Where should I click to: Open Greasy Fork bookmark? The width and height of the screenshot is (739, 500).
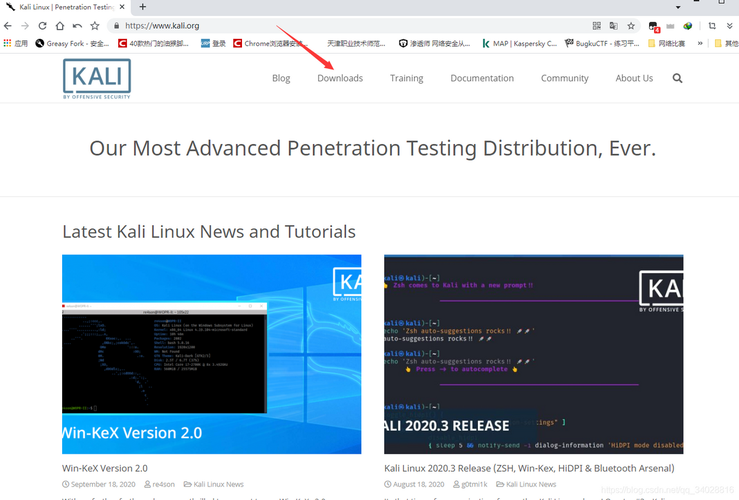point(72,43)
